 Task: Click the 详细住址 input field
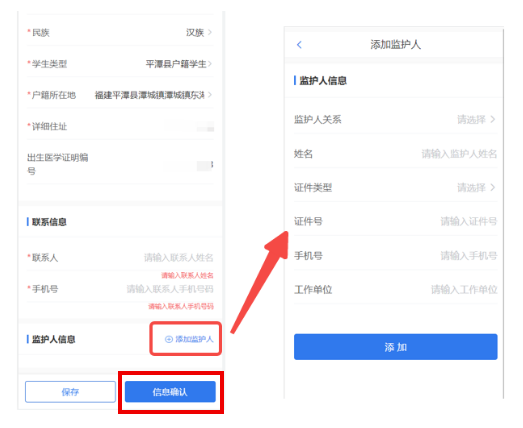tap(120, 126)
